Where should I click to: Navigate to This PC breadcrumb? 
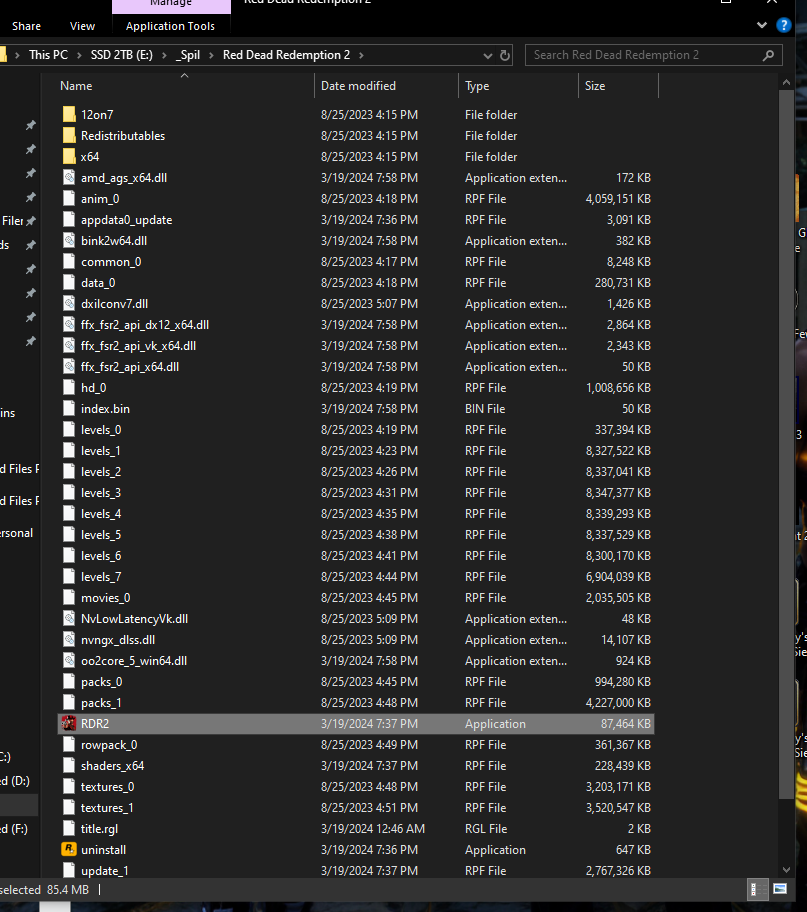[48, 55]
